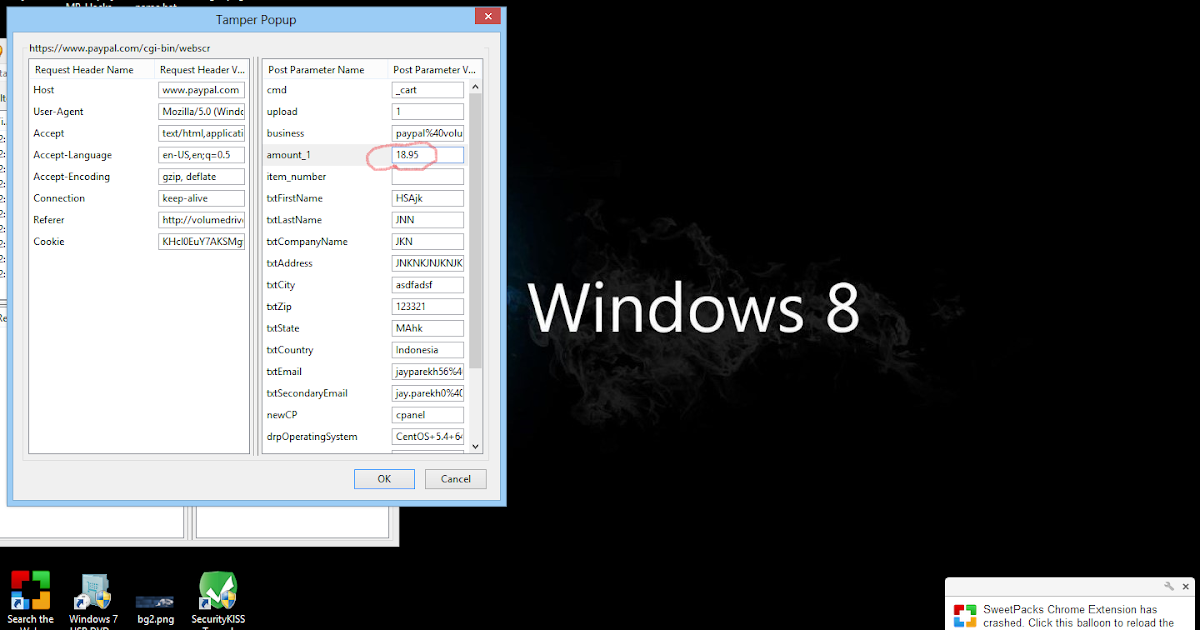Select the drpOperatingSystem parameter name
1200x630 pixels.
point(311,437)
